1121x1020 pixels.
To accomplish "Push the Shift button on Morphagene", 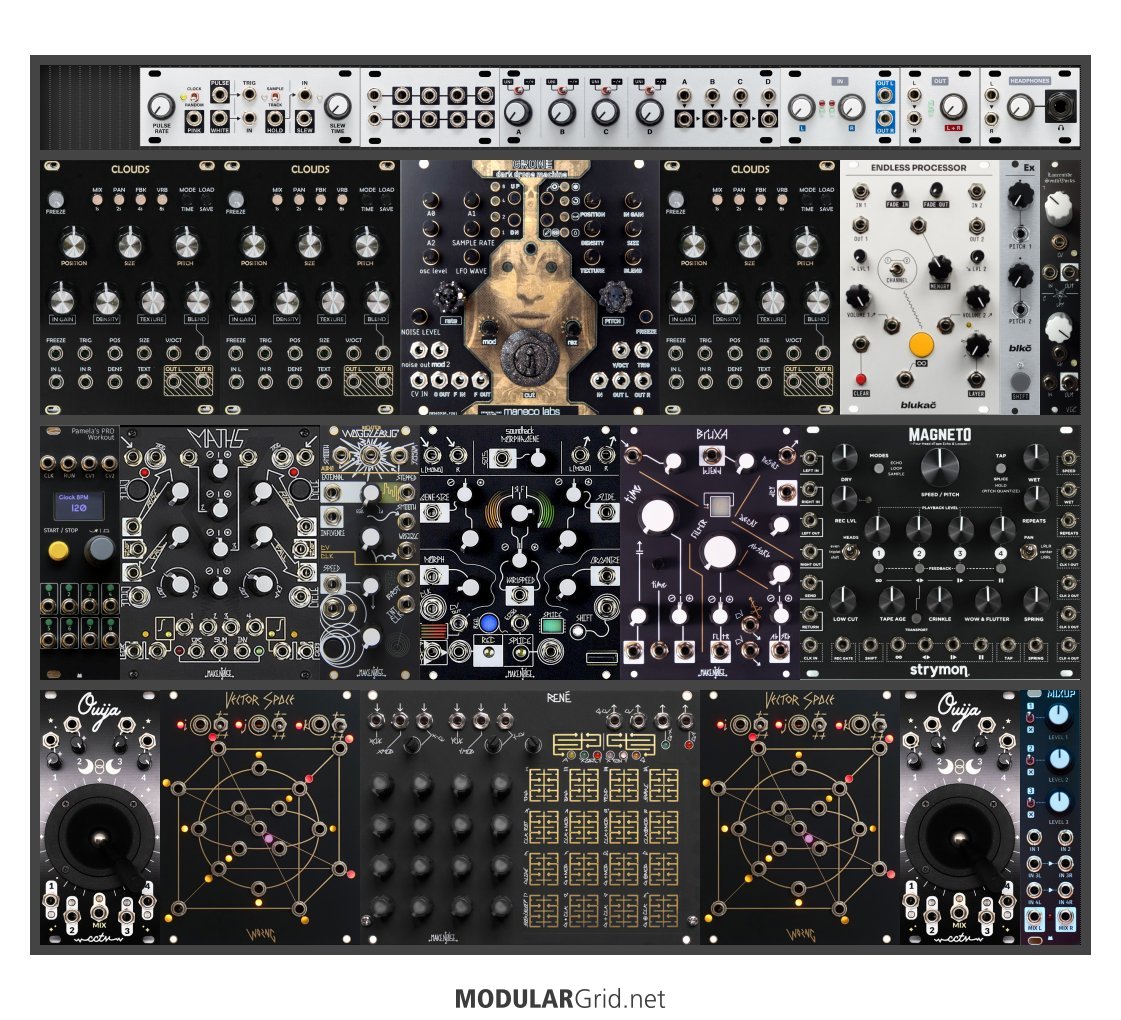I will [x=580, y=632].
